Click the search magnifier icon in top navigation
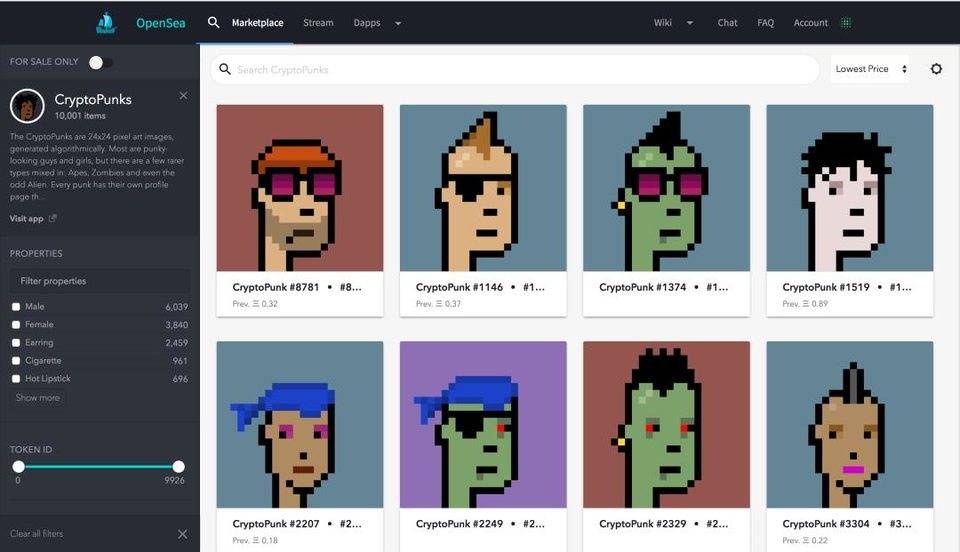The width and height of the screenshot is (960, 552). pyautogui.click(x=213, y=23)
